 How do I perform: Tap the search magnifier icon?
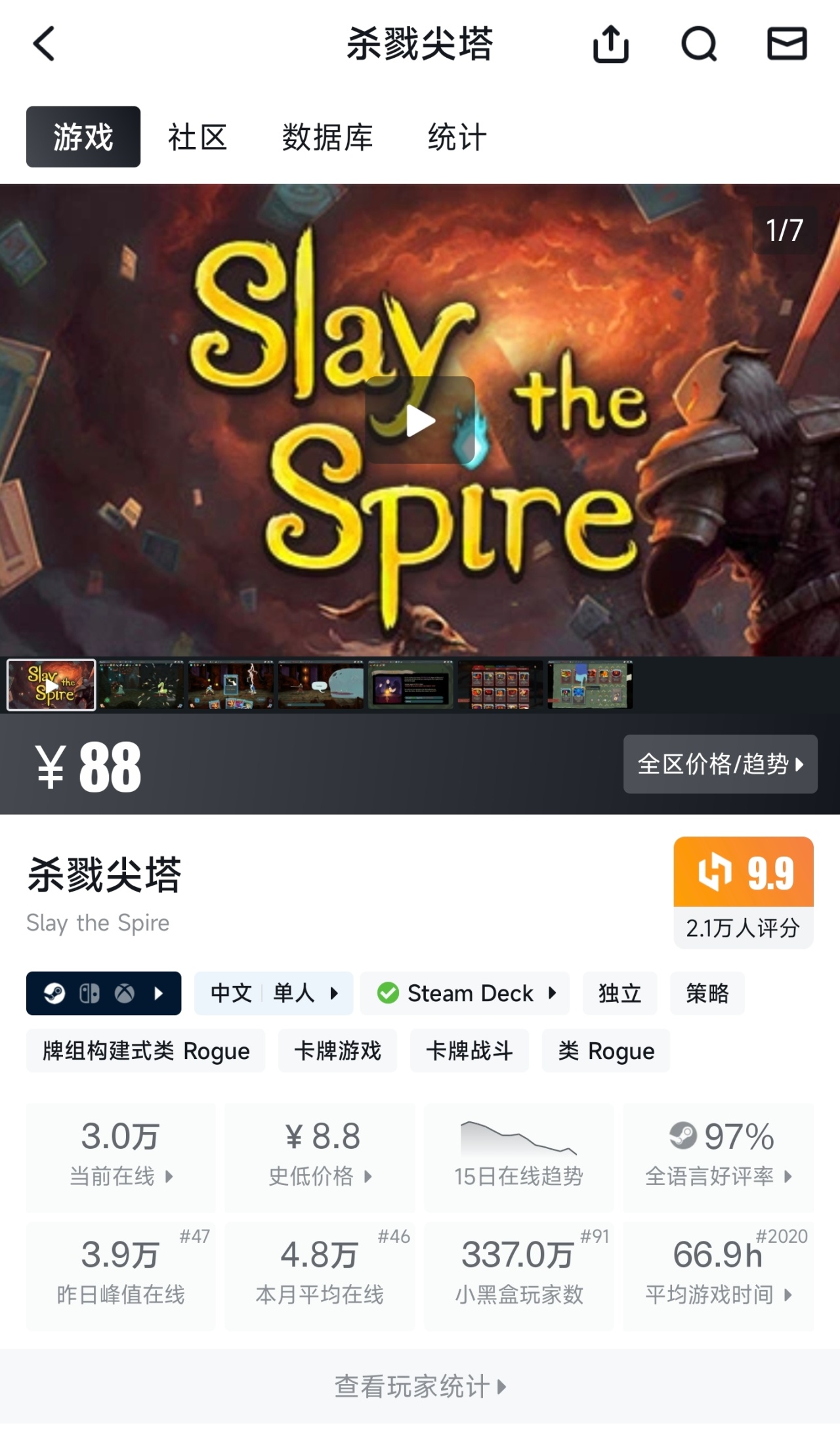coord(699,44)
